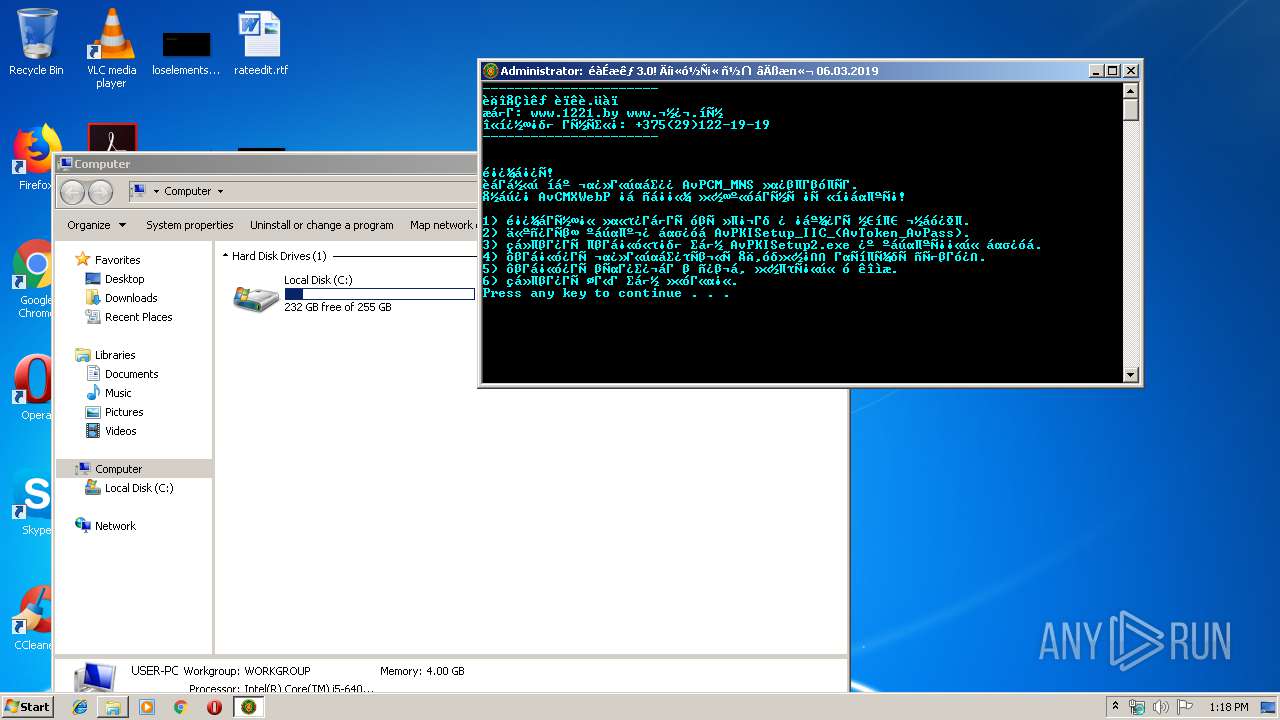Open Desktop in Favorites
The width and height of the screenshot is (1280, 720).
(124, 279)
